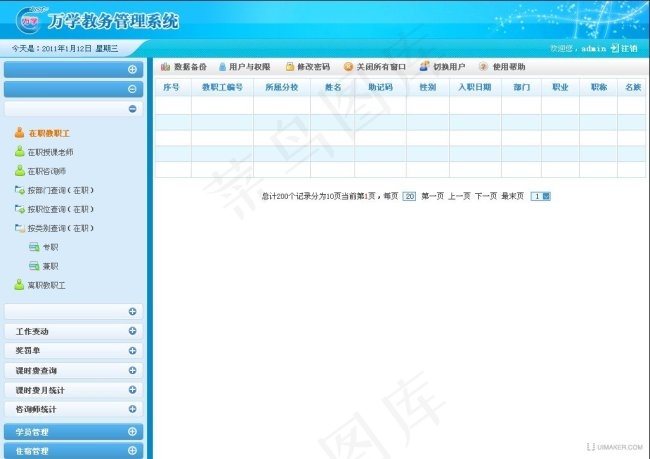The height and width of the screenshot is (459, 650).
Task: Click the per-page field showing 20
Action: [x=409, y=197]
